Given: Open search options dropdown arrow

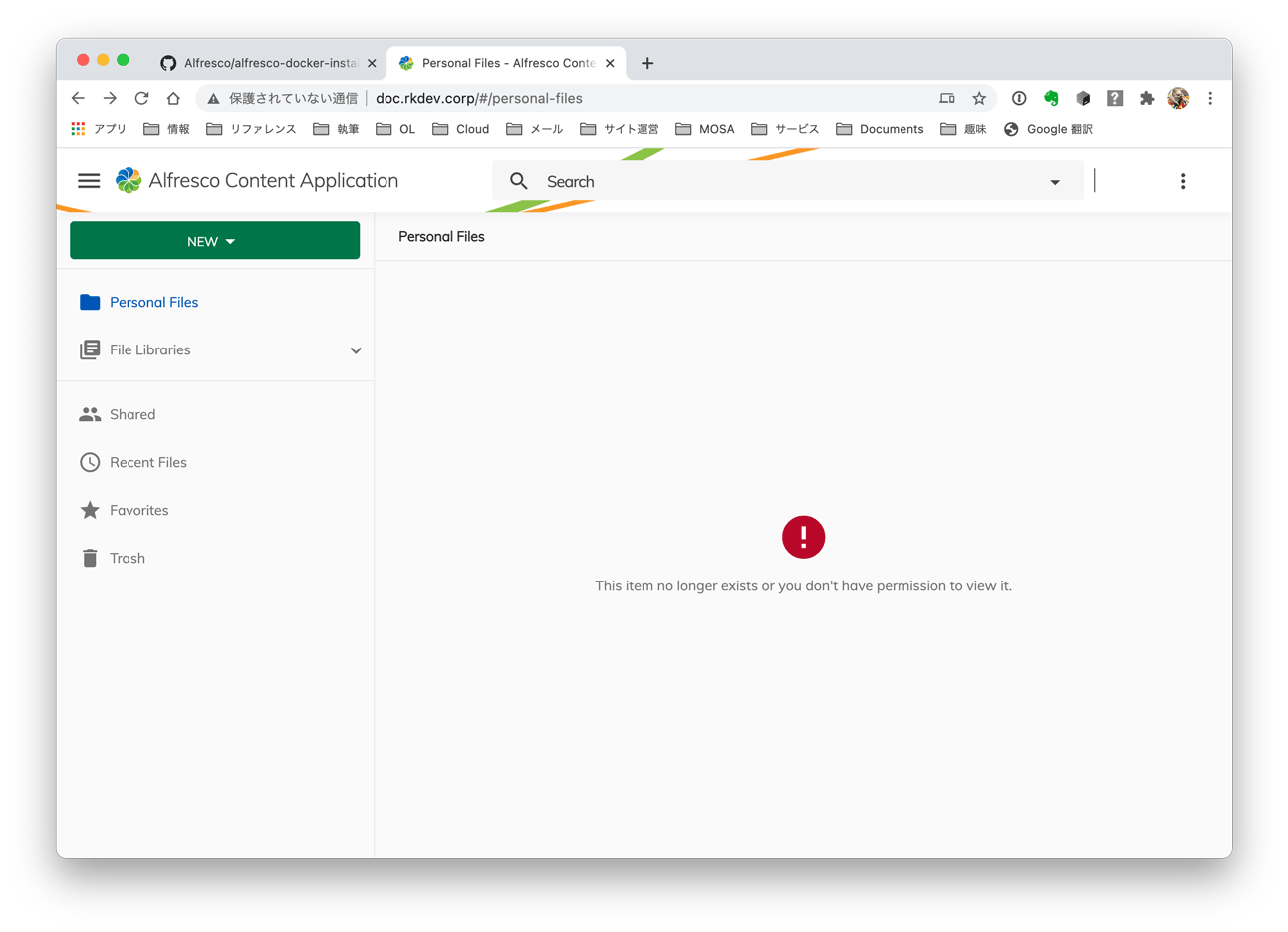Looking at the screenshot, I should pyautogui.click(x=1055, y=182).
